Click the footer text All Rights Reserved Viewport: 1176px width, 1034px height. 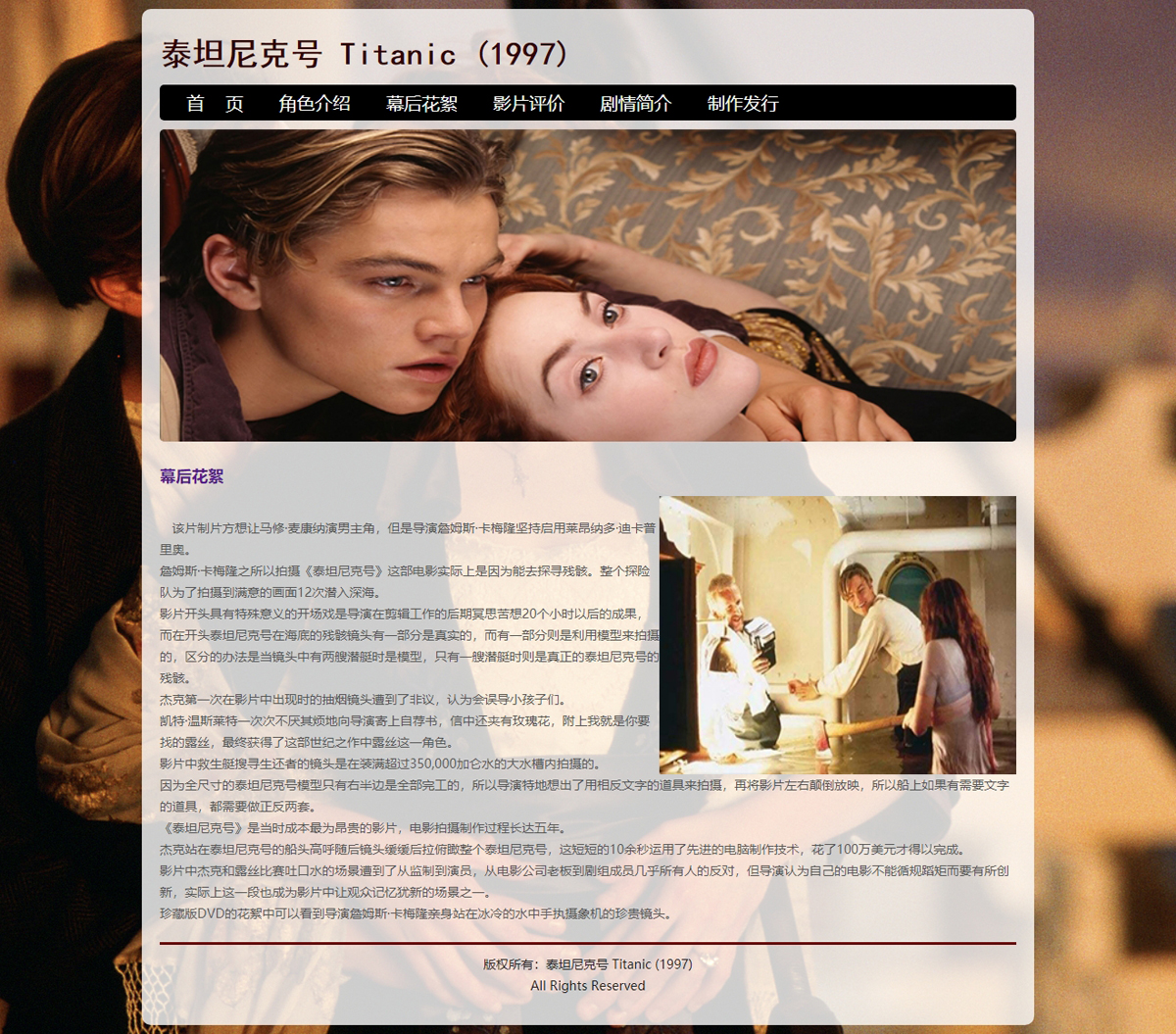point(588,986)
